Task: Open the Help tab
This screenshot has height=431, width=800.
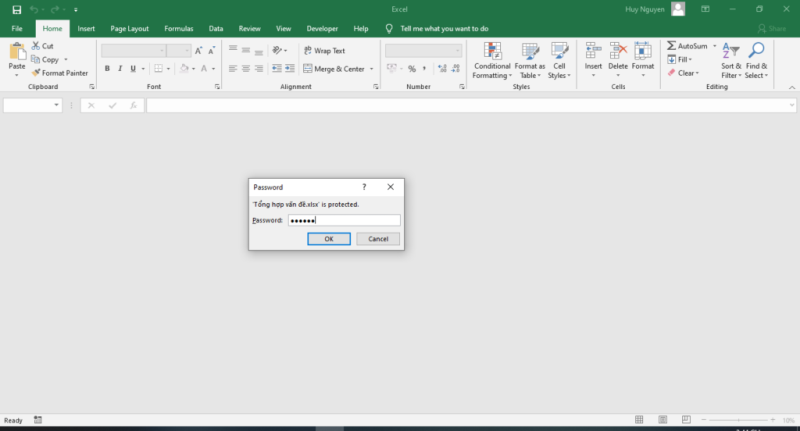Action: [361, 29]
